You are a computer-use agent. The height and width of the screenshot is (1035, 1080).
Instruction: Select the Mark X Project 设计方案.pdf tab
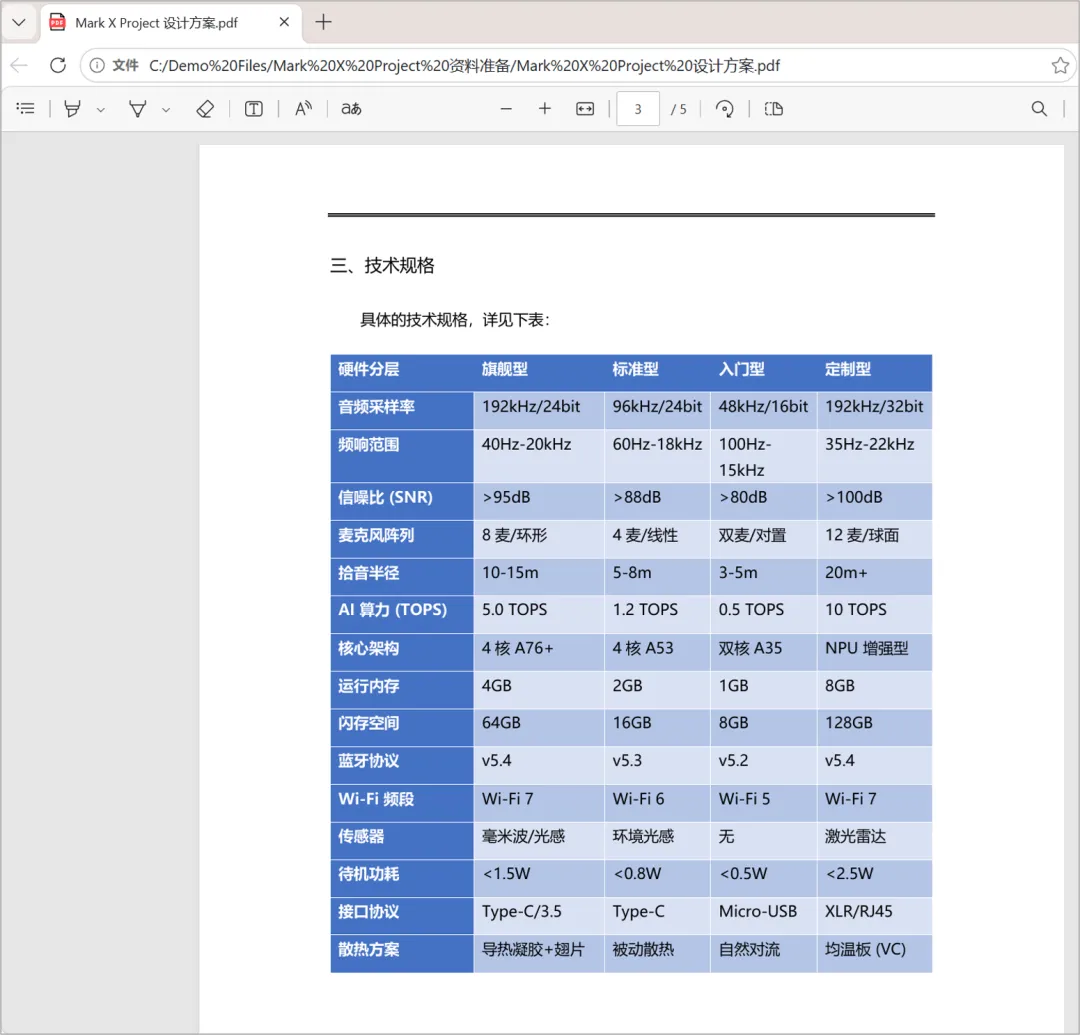[x=172, y=23]
